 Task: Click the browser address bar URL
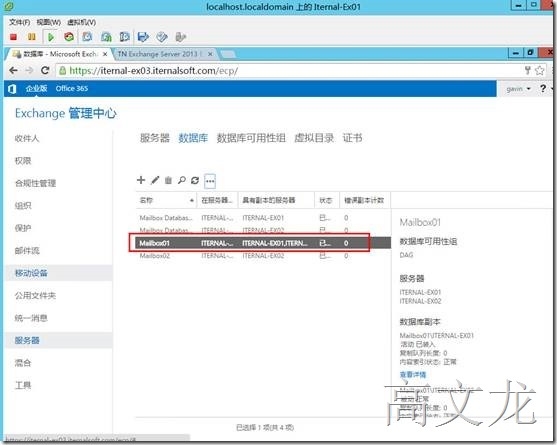pyautogui.click(x=153, y=71)
